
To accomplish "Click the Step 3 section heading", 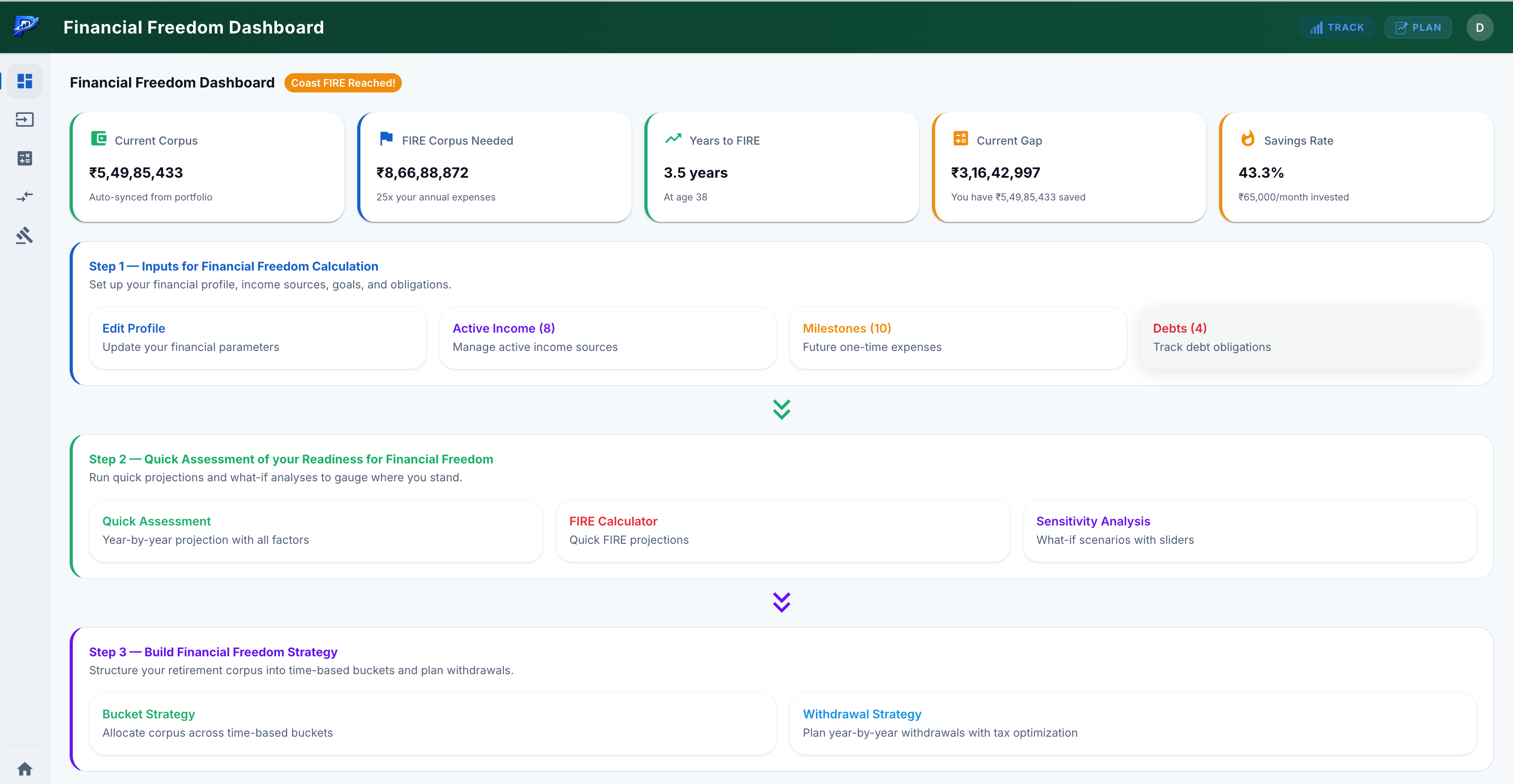I will pos(213,651).
